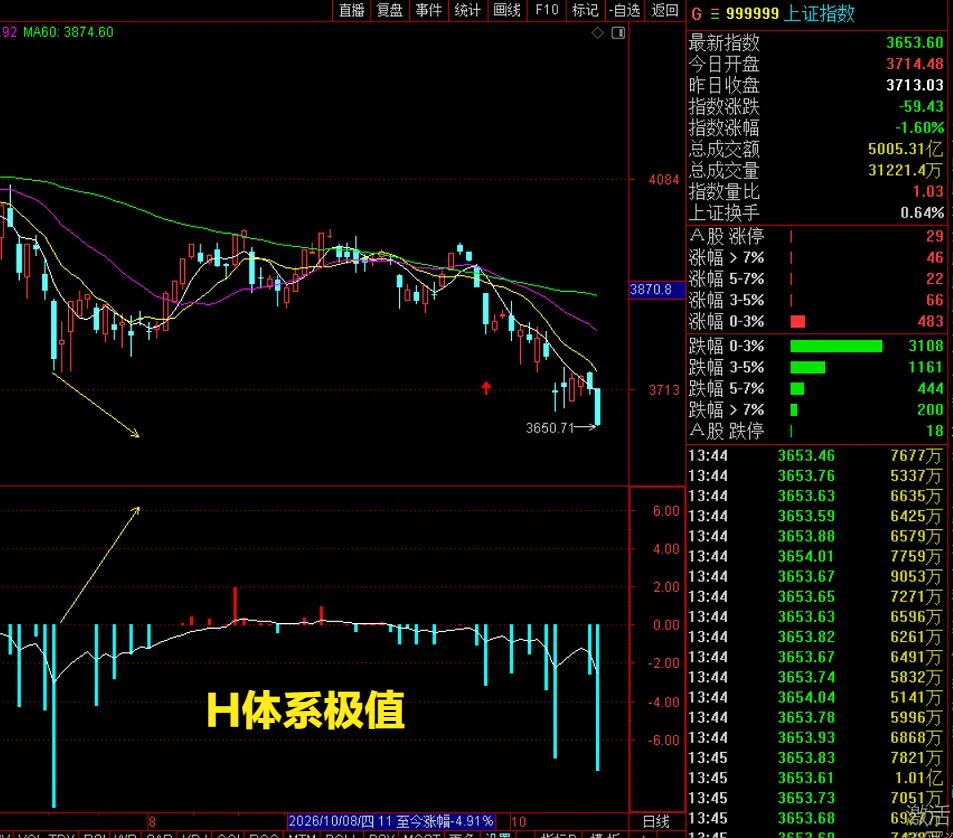
Task: Click the 最新指数 value 3653.60
Action: coord(915,43)
